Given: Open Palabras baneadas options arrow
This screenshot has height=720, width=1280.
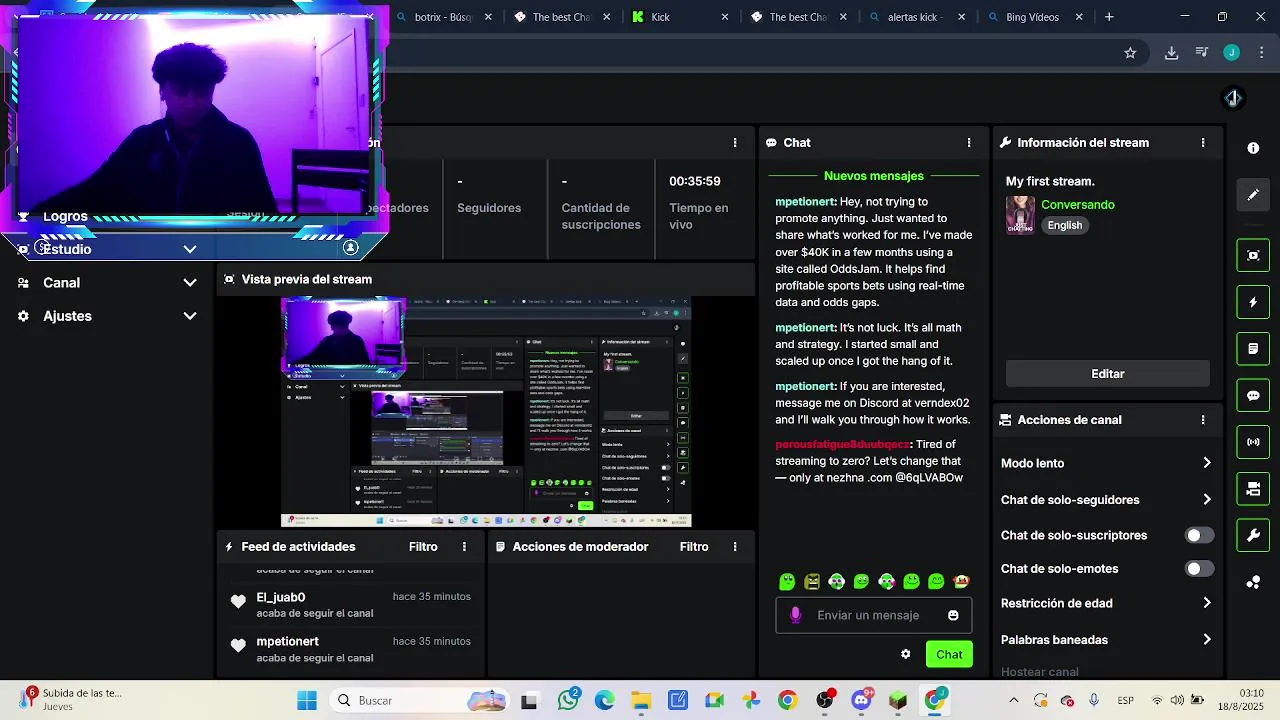Looking at the screenshot, I should [1207, 640].
